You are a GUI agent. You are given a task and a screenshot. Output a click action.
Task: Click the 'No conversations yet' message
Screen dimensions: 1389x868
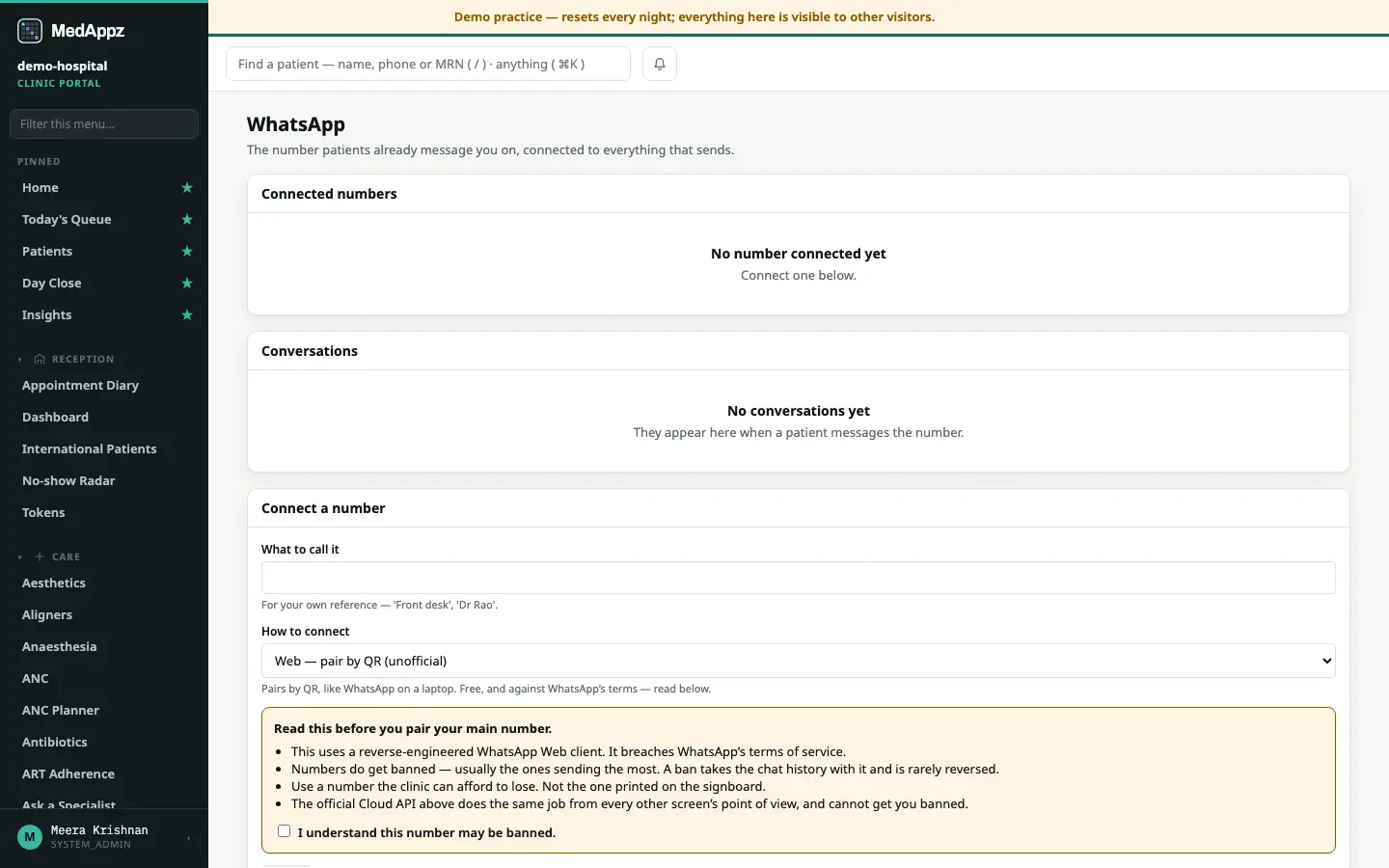[x=799, y=411]
